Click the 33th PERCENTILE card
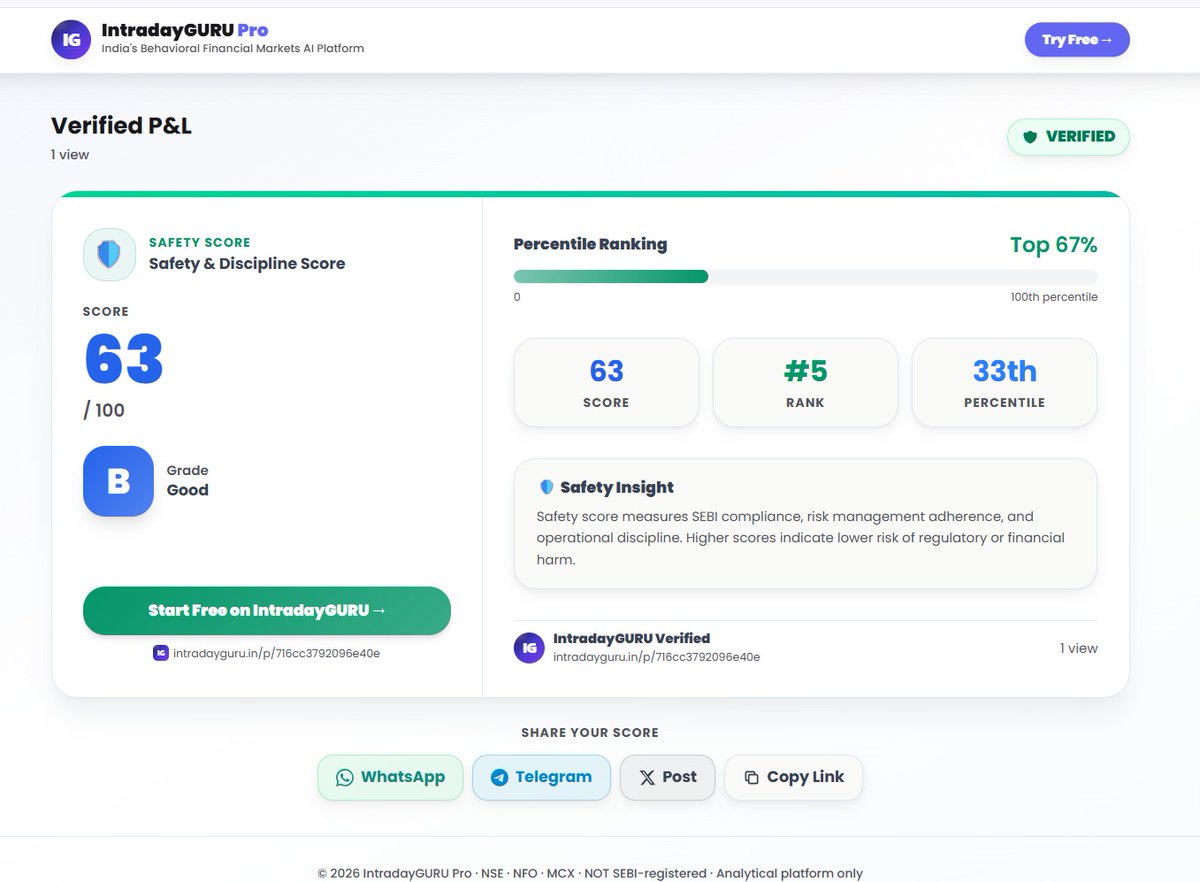This screenshot has width=1200, height=882. tap(1004, 382)
